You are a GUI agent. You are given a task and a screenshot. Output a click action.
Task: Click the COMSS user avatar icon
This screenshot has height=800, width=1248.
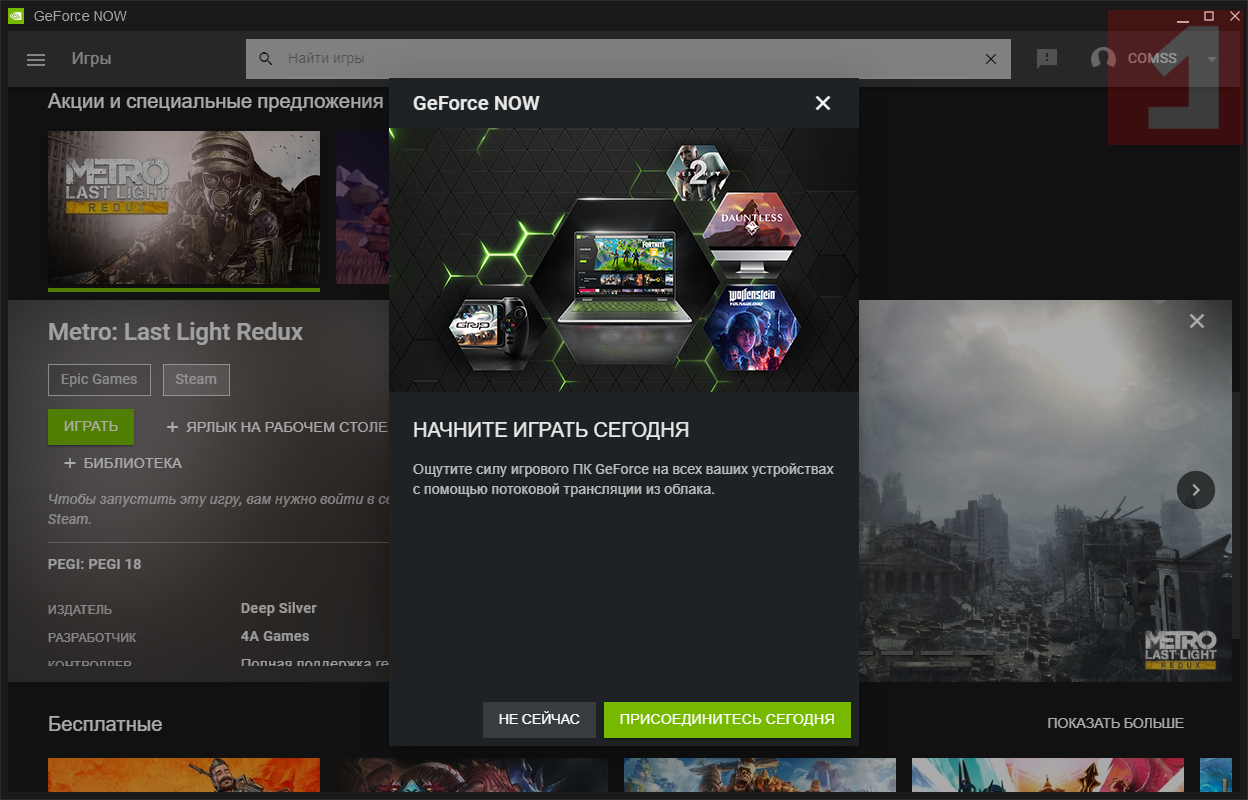click(x=1103, y=59)
